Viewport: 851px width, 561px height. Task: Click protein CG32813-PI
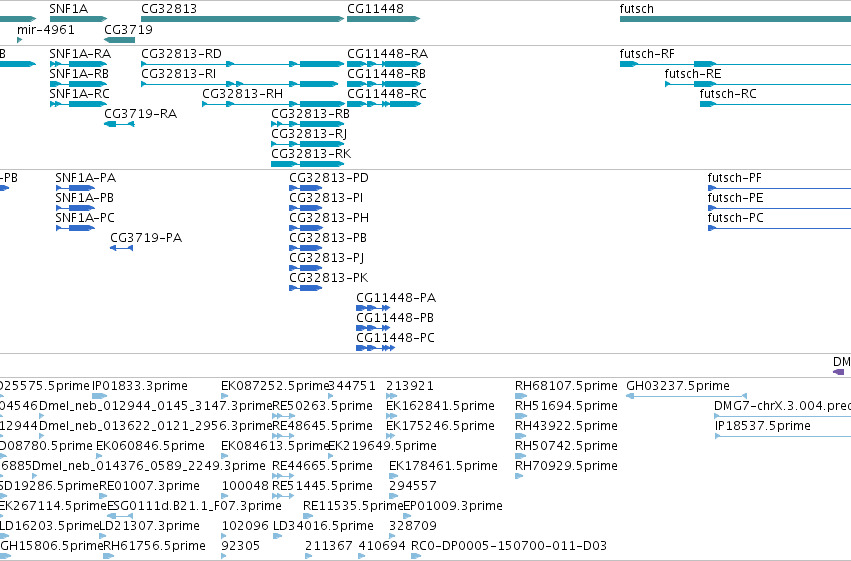306,208
